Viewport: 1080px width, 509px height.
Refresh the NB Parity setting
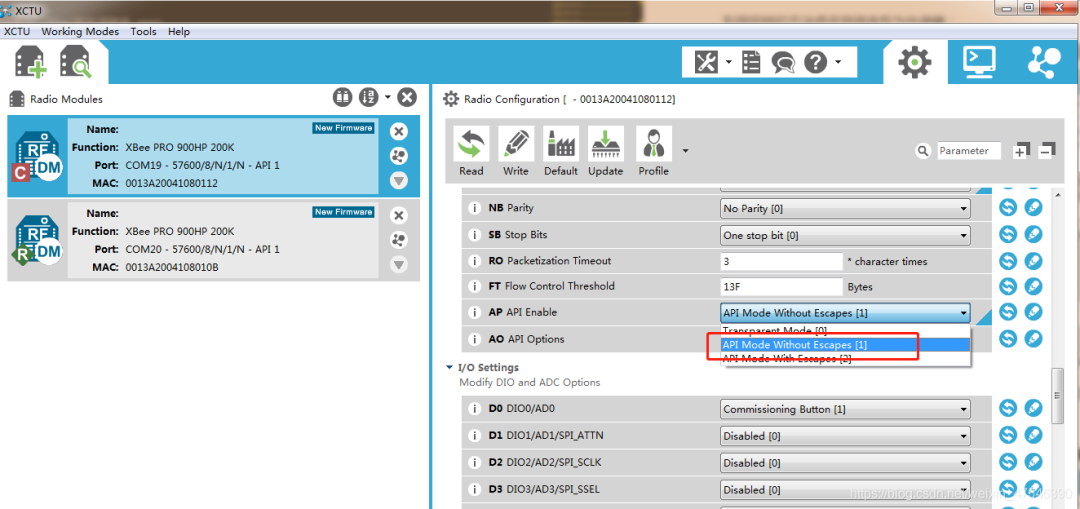pos(1008,207)
